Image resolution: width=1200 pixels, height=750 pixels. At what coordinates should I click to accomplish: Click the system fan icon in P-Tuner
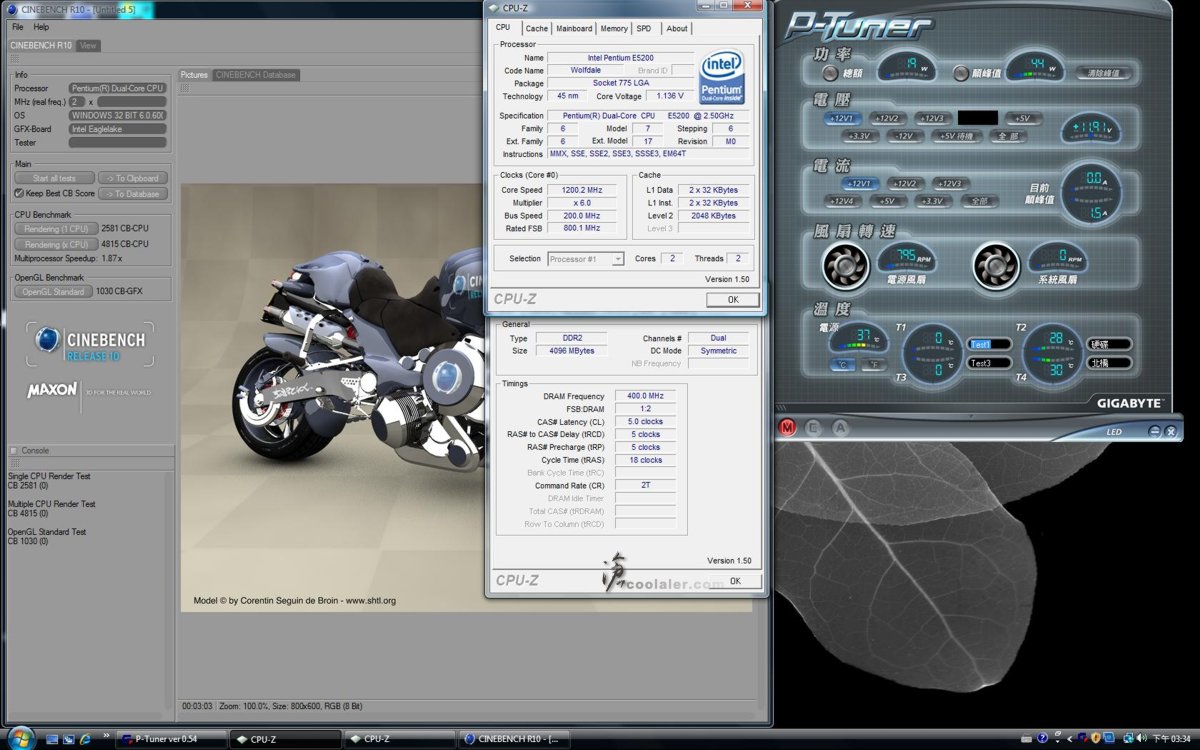pos(997,266)
